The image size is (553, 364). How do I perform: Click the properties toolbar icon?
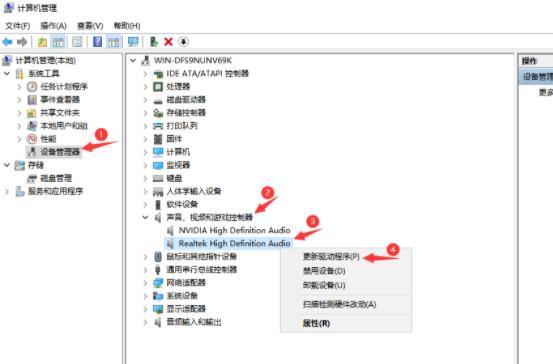[x=77, y=42]
